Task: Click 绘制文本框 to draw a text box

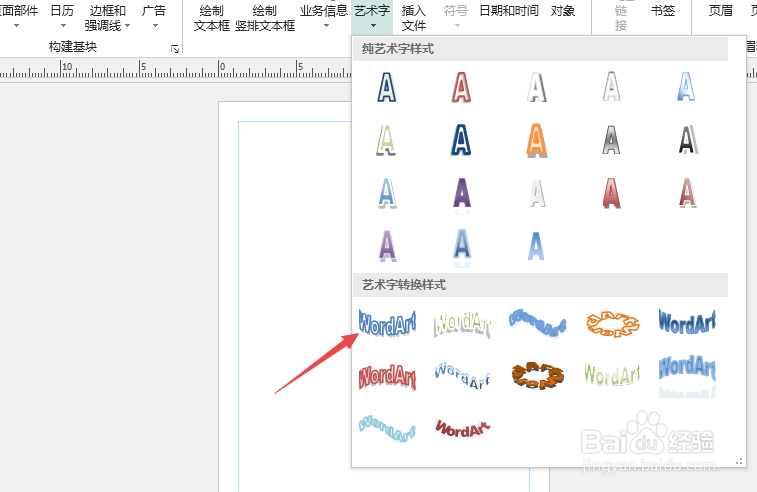Action: point(211,17)
